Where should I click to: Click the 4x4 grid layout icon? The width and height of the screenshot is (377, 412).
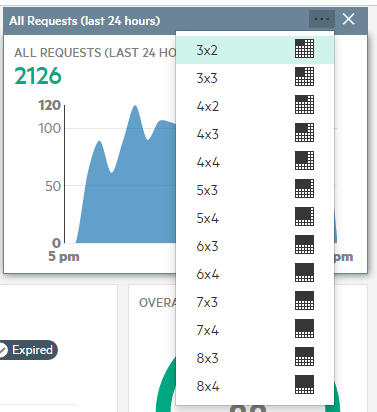(x=304, y=161)
